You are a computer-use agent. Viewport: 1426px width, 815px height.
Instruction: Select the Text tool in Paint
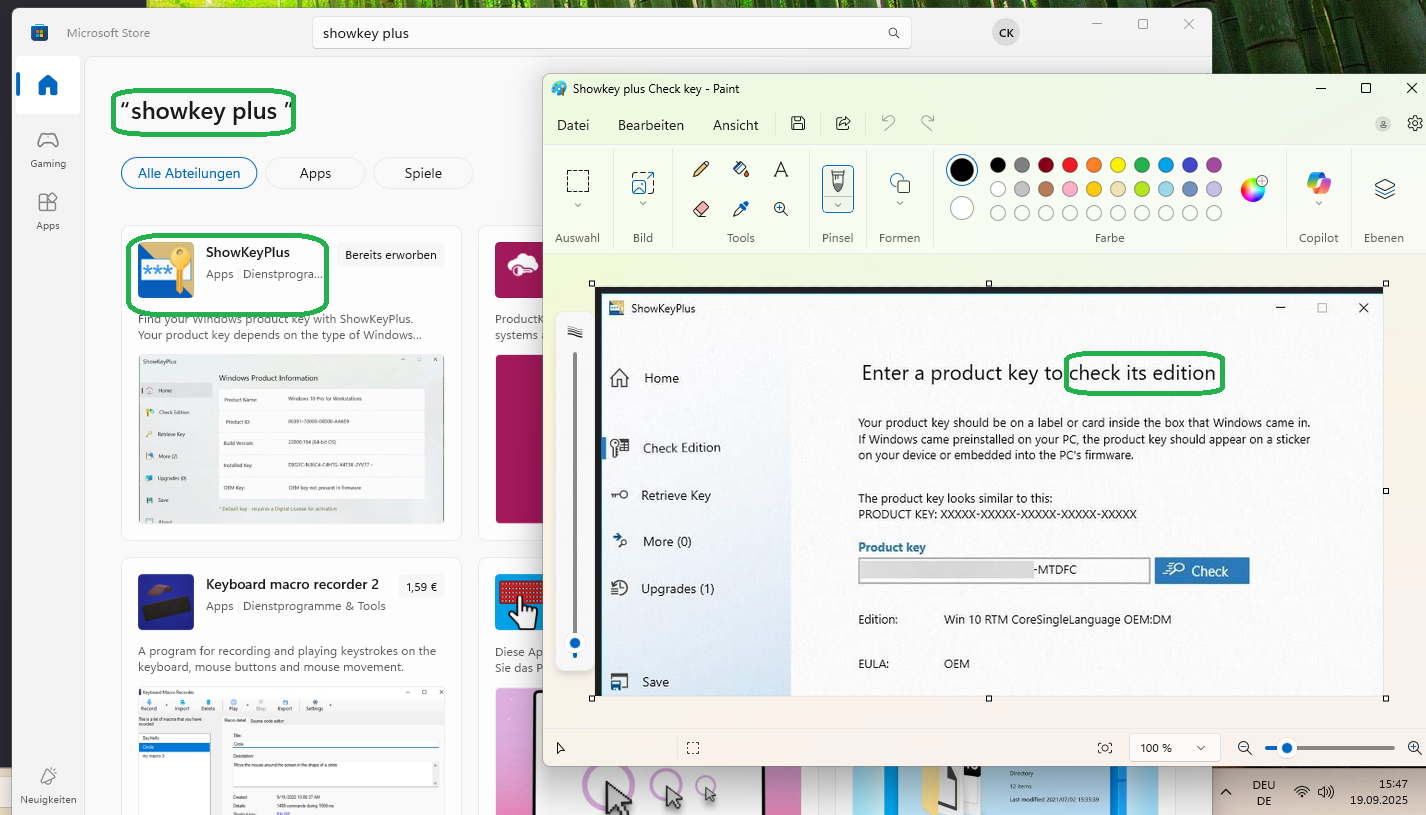click(x=781, y=169)
